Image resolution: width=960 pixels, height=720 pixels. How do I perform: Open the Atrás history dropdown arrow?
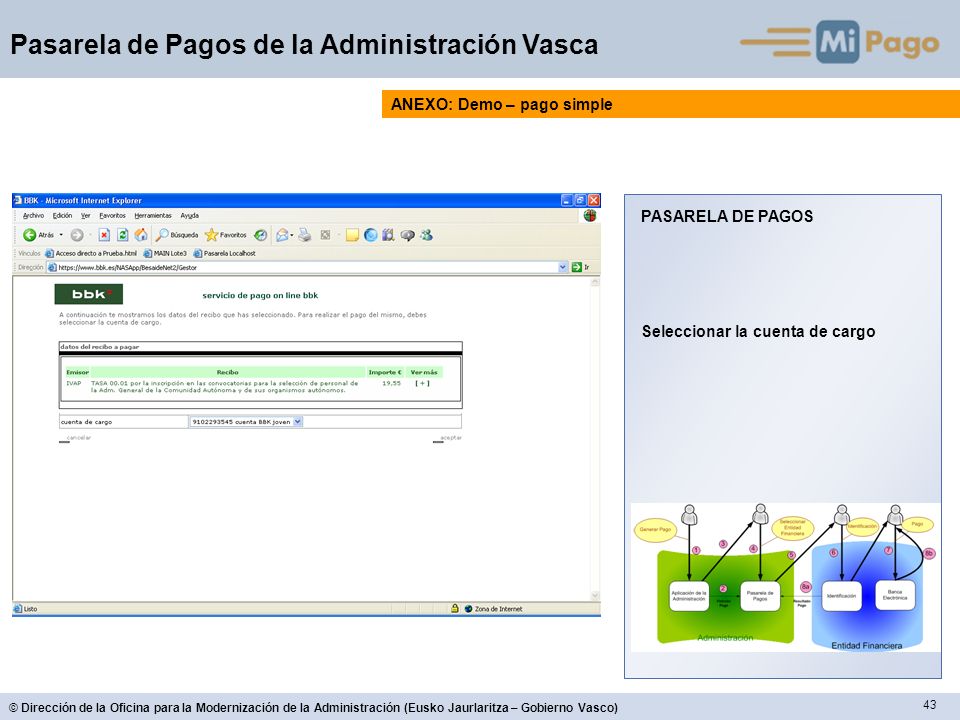tap(61, 234)
